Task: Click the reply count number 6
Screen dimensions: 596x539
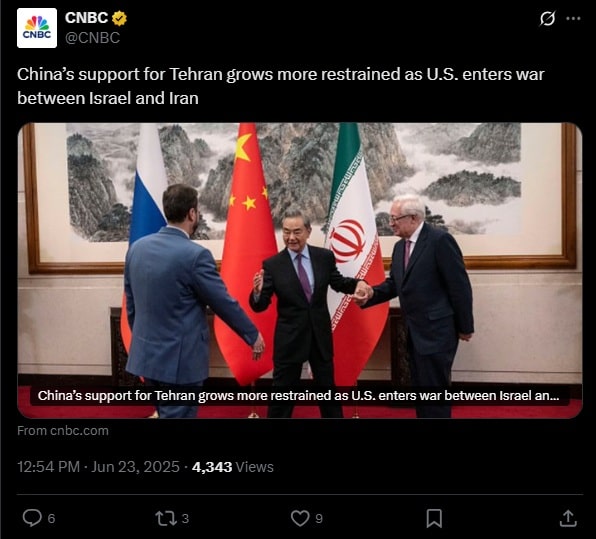Action: click(51, 518)
